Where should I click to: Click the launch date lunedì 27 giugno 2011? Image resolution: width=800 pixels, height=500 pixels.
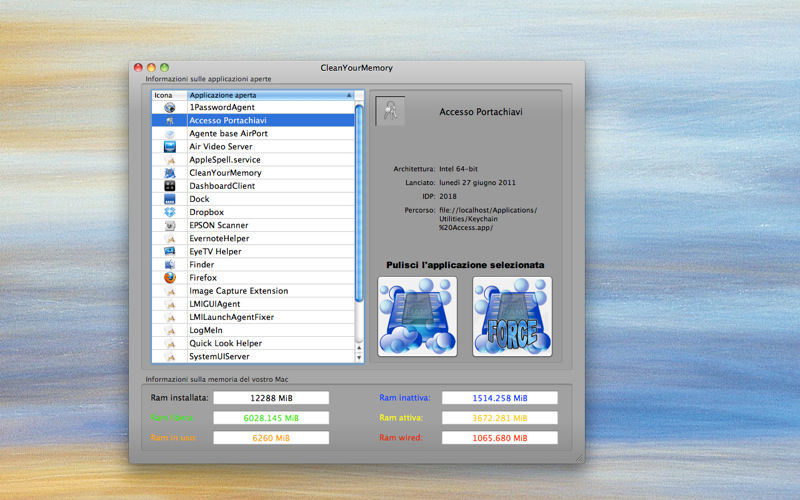(477, 183)
